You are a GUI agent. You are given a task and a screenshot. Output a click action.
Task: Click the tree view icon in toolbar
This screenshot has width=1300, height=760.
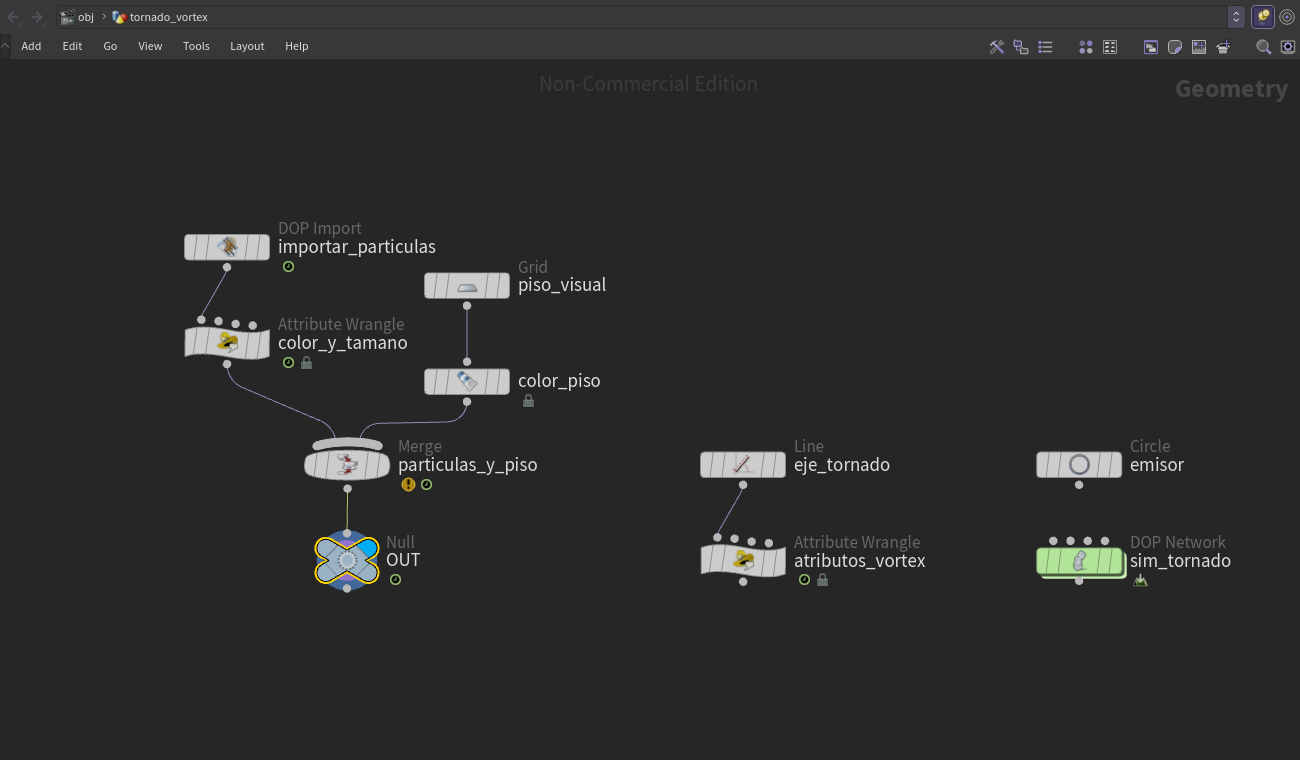coord(1021,47)
